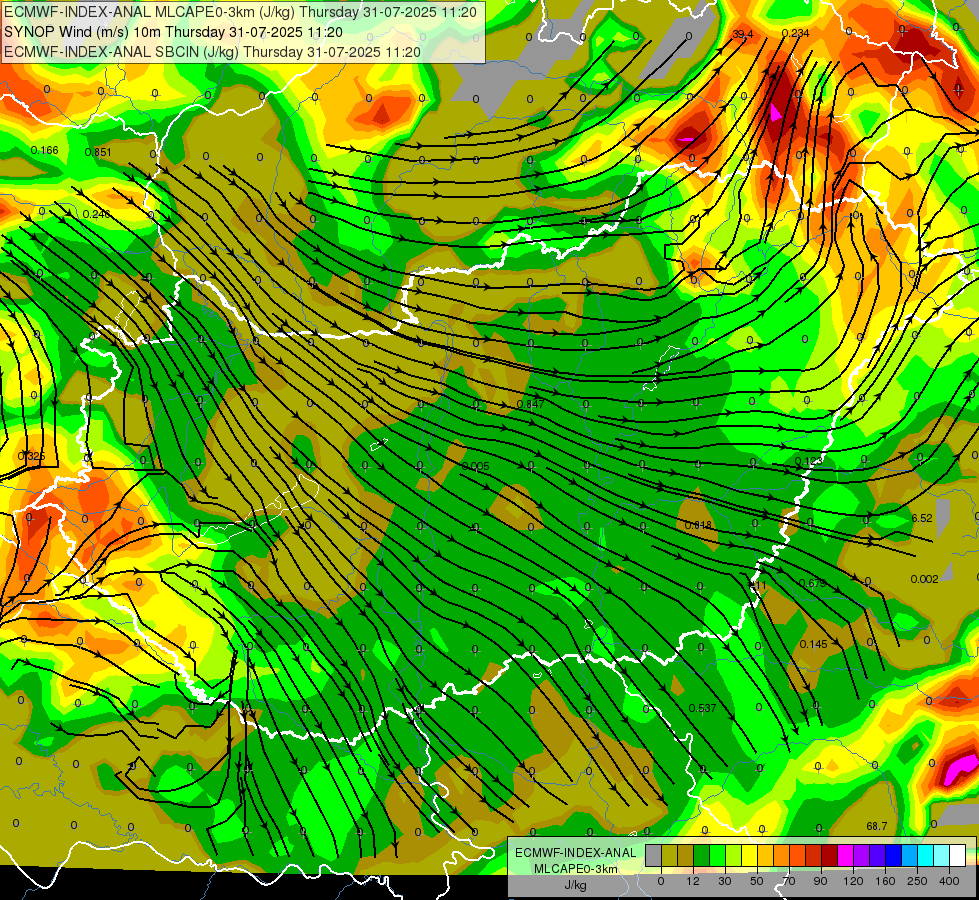Screen dimensions: 979x900
Task: Click the legend value 50
Action: (x=757, y=881)
